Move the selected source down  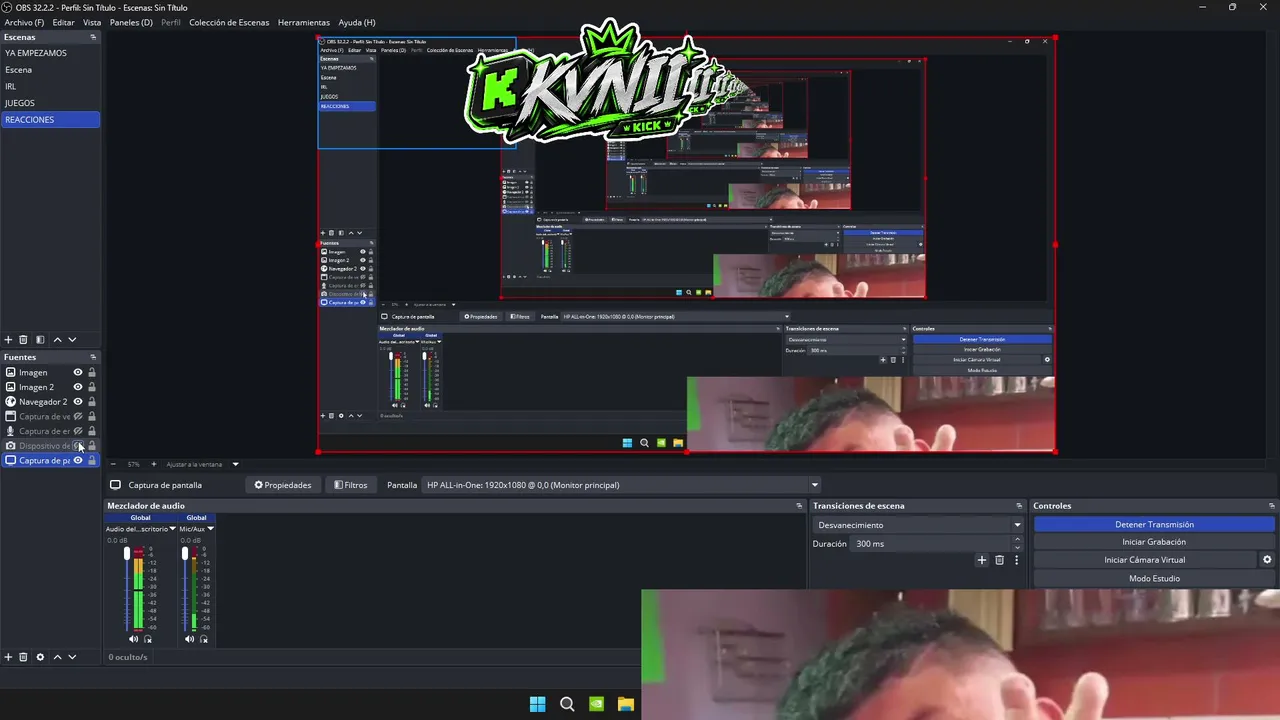click(72, 657)
